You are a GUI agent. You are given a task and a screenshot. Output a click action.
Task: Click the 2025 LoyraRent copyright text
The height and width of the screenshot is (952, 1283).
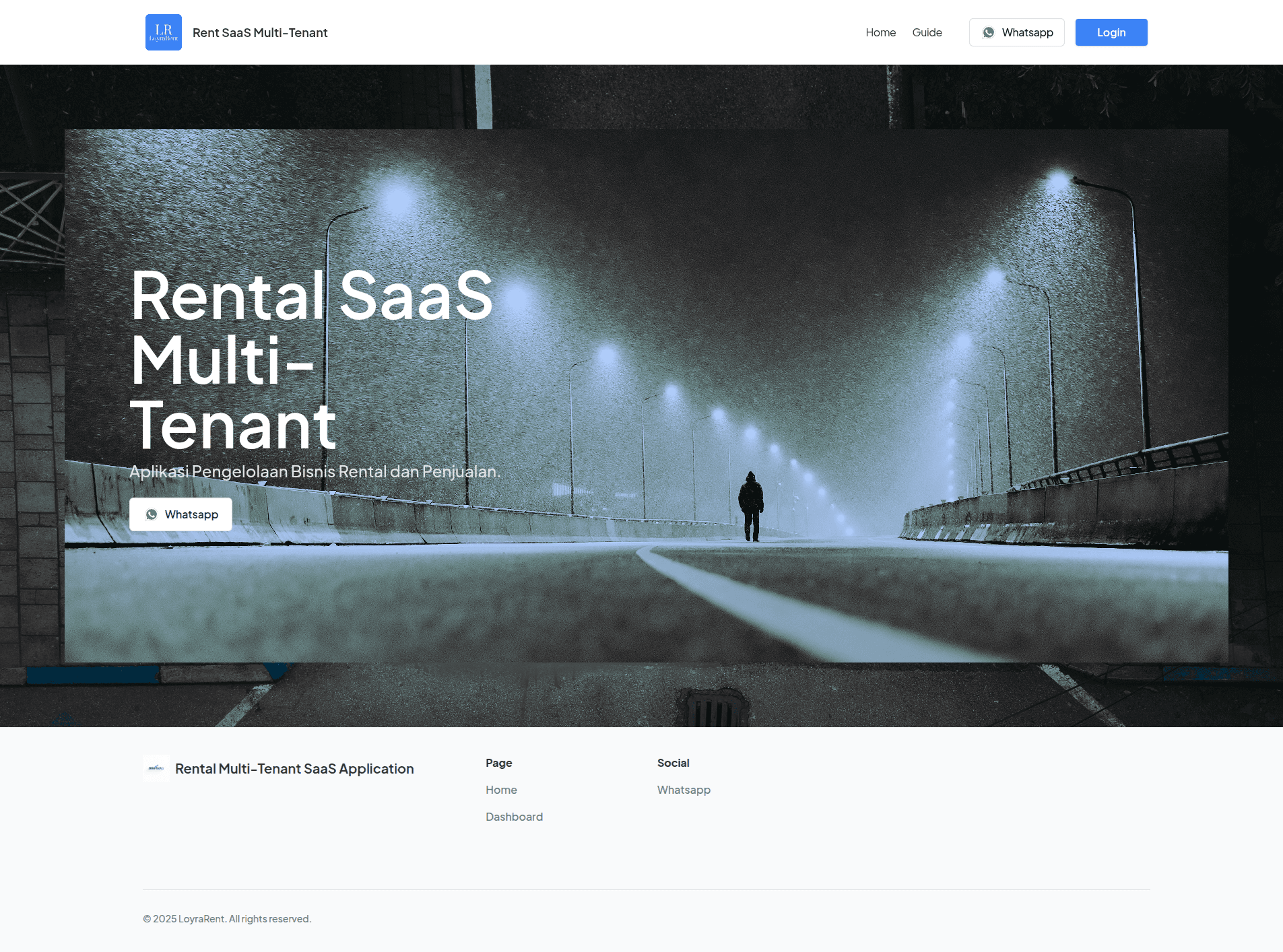[x=227, y=918]
